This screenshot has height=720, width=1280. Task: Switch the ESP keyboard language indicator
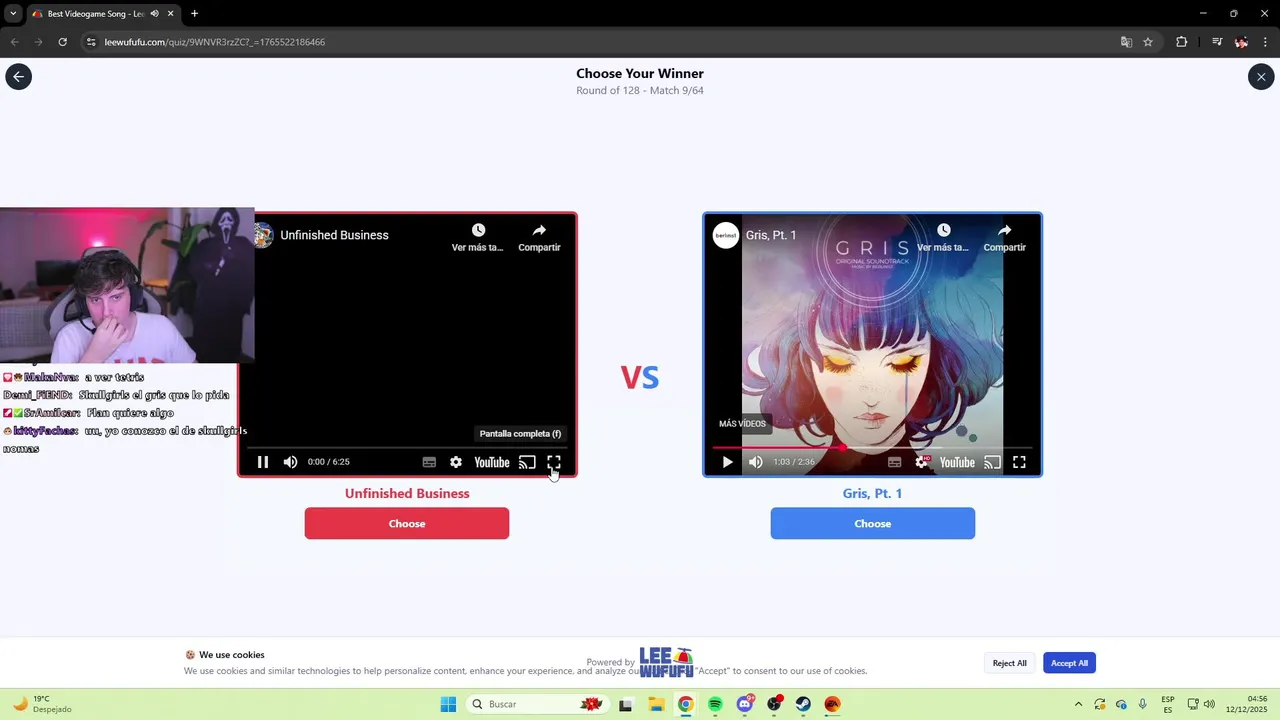[x=1168, y=704]
